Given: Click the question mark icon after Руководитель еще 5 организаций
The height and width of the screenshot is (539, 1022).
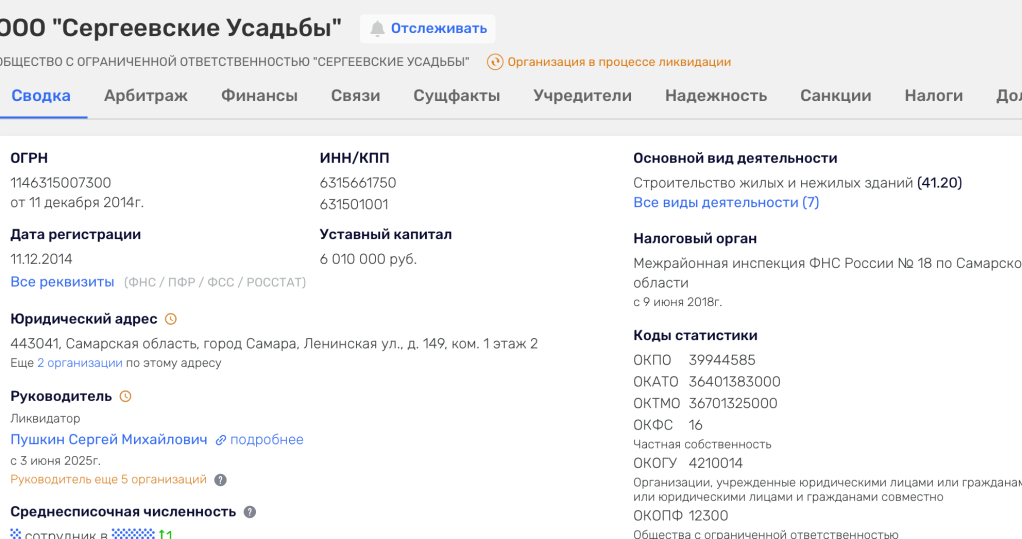Looking at the screenshot, I should pyautogui.click(x=220, y=480).
